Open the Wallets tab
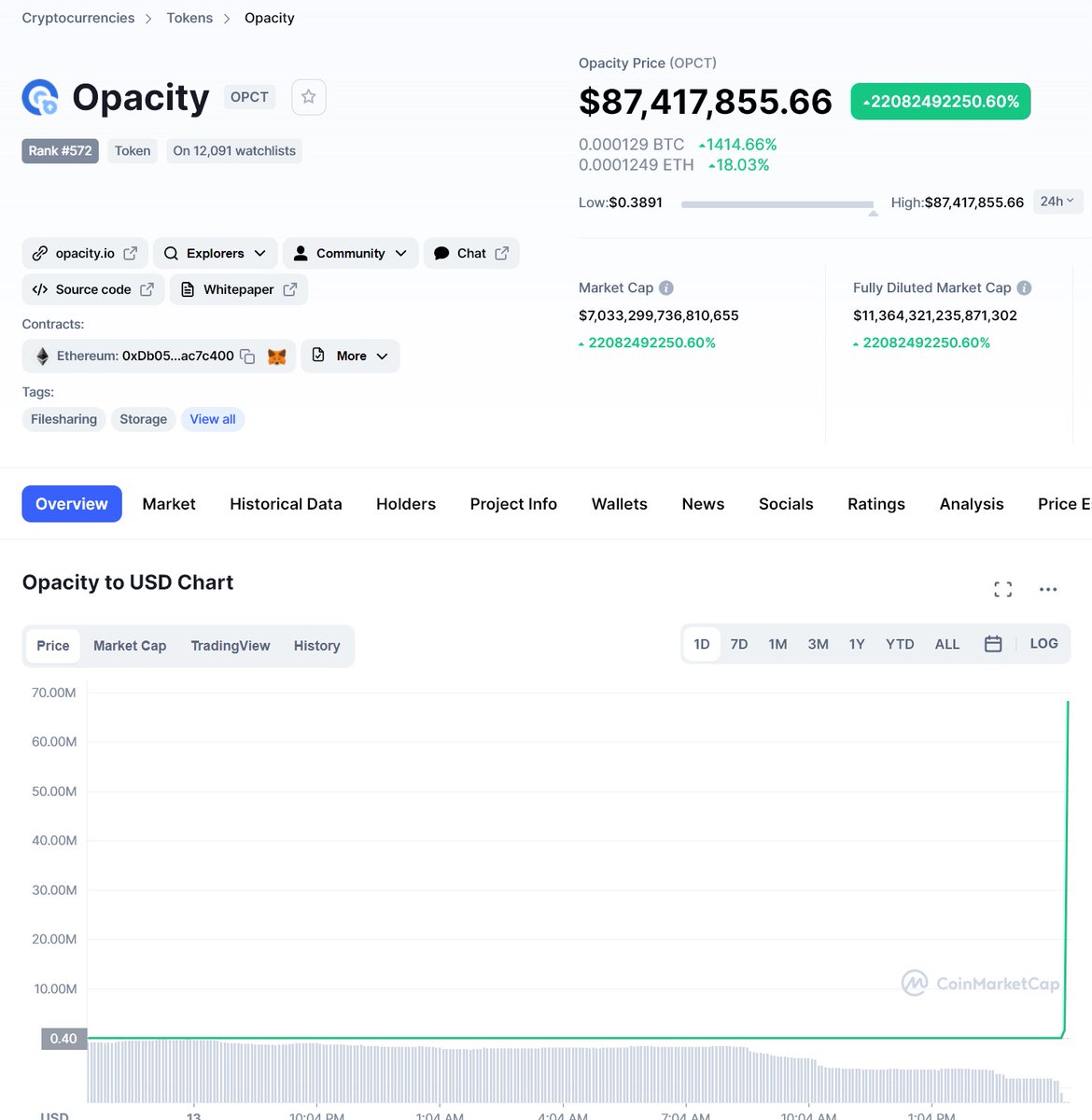Screen dimensions: 1092x1120 [x=620, y=504]
